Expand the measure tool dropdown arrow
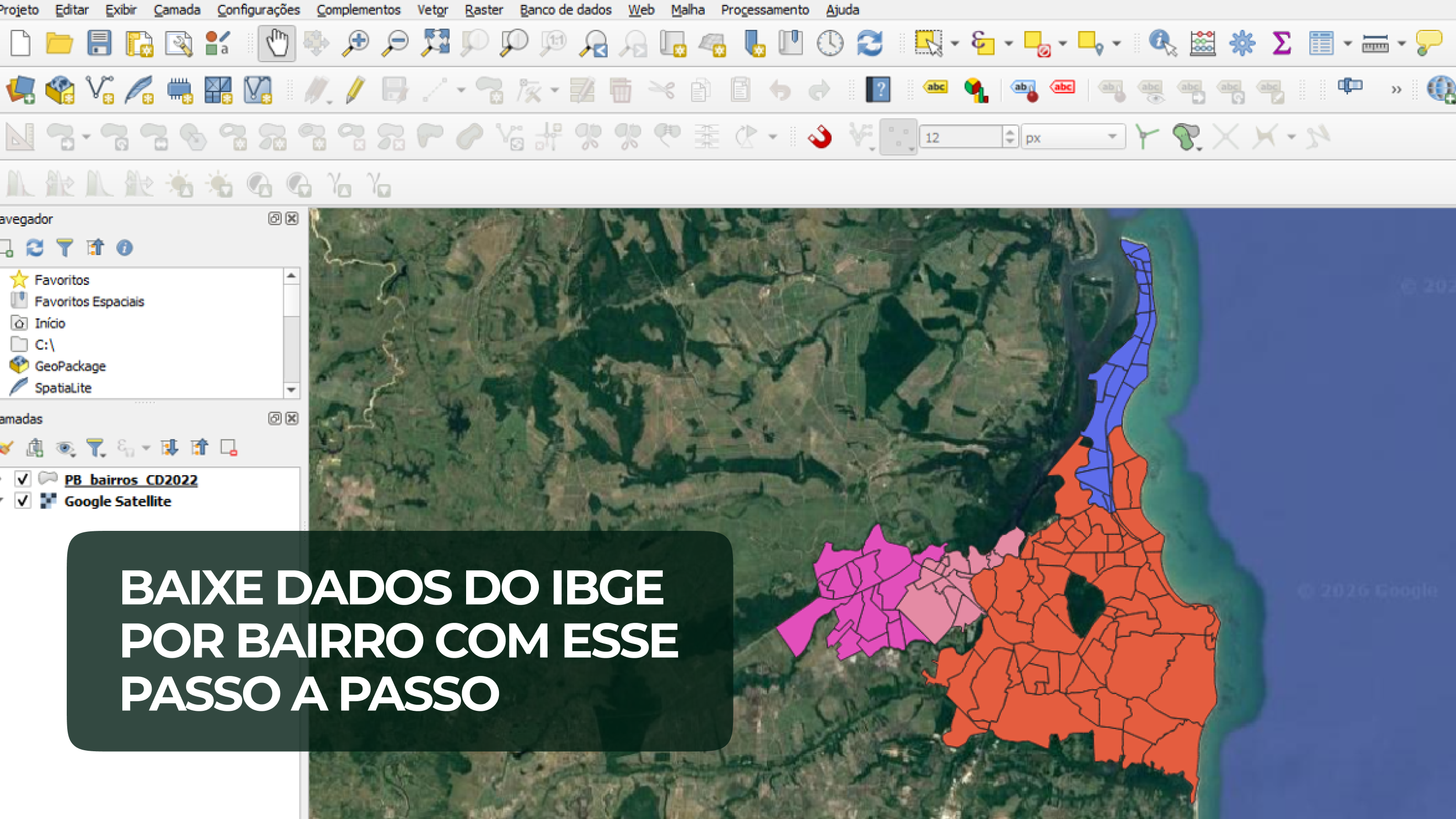Screen dimensions: 1456x819 click(1402, 43)
